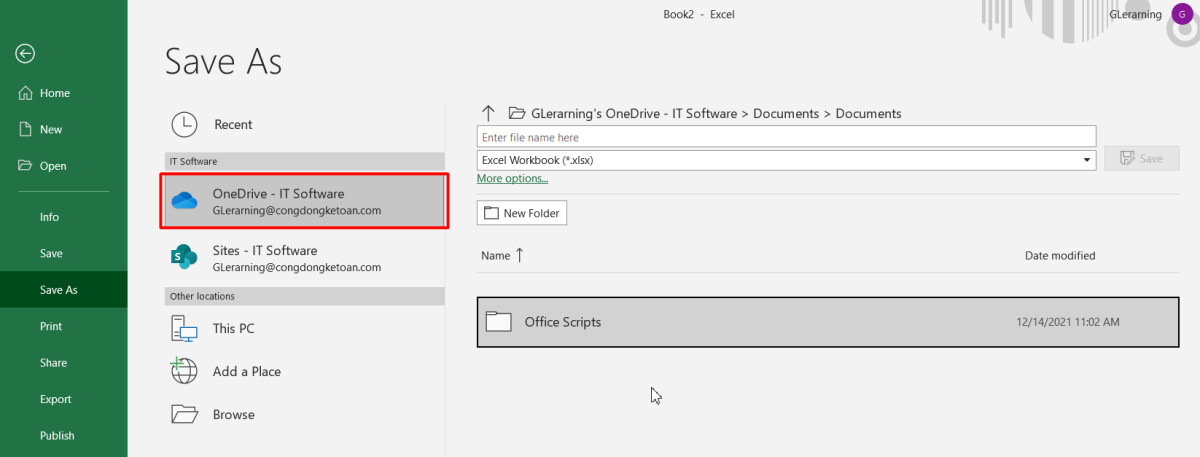Click the SharePoint Sites icon

point(184,258)
